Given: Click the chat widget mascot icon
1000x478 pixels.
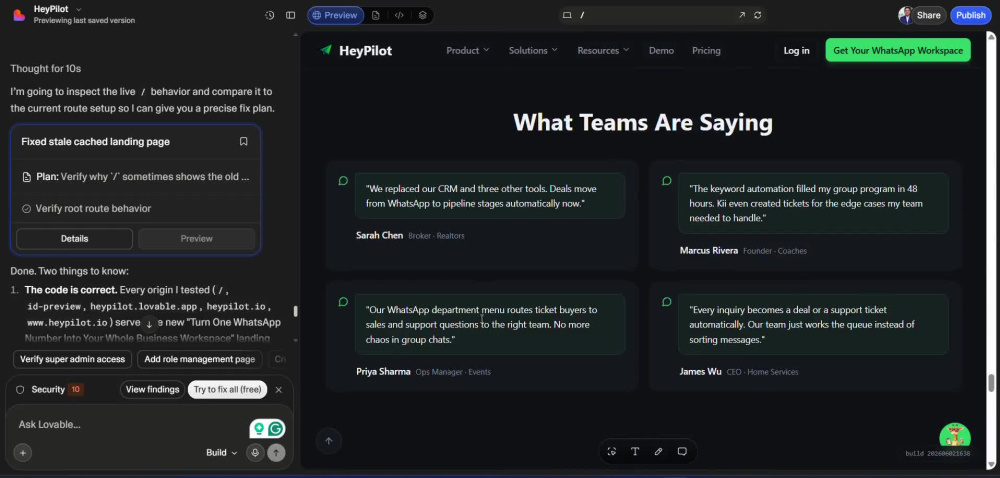Looking at the screenshot, I should (955, 438).
